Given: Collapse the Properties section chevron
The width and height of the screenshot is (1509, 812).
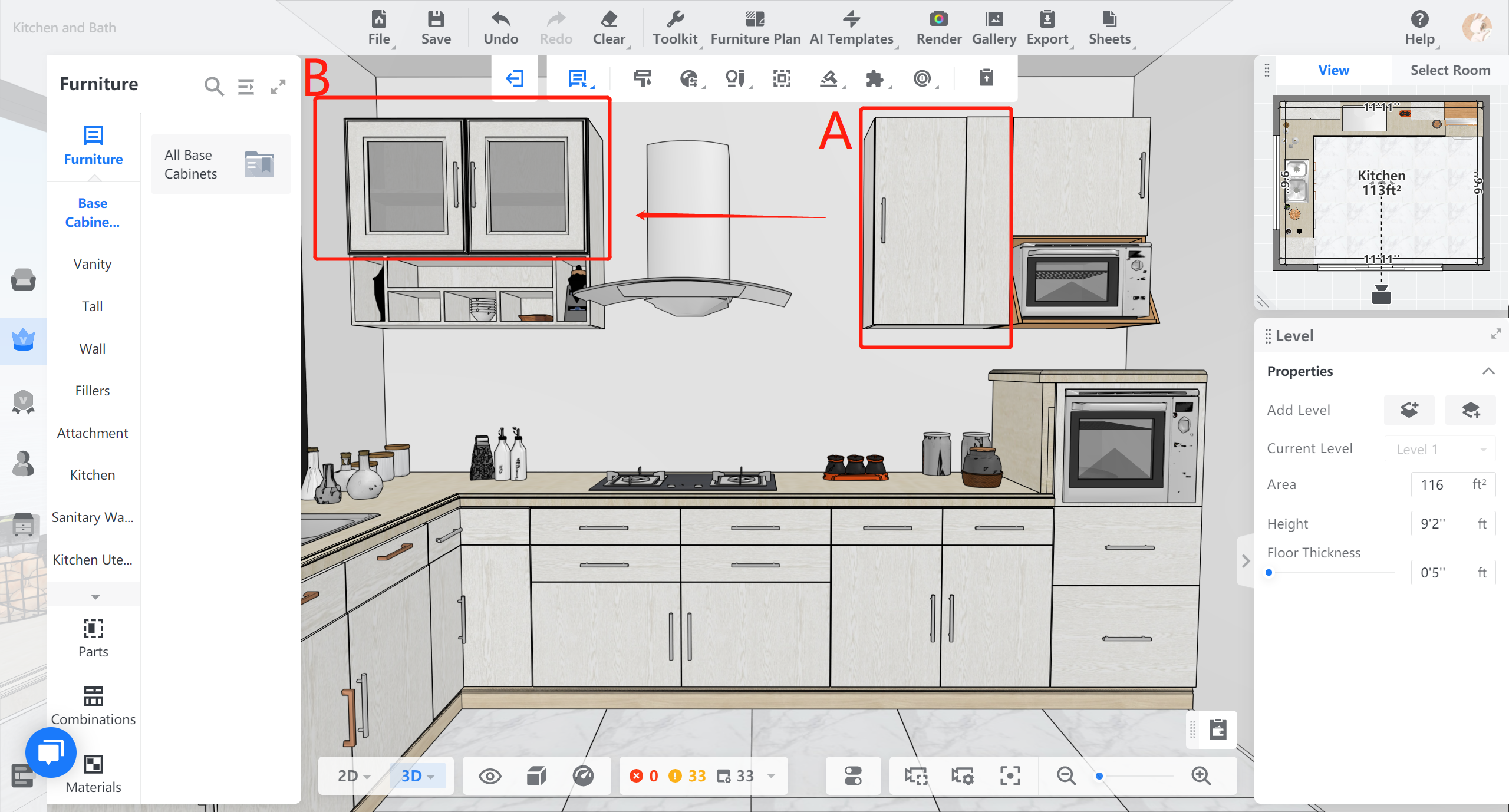Looking at the screenshot, I should coord(1488,371).
